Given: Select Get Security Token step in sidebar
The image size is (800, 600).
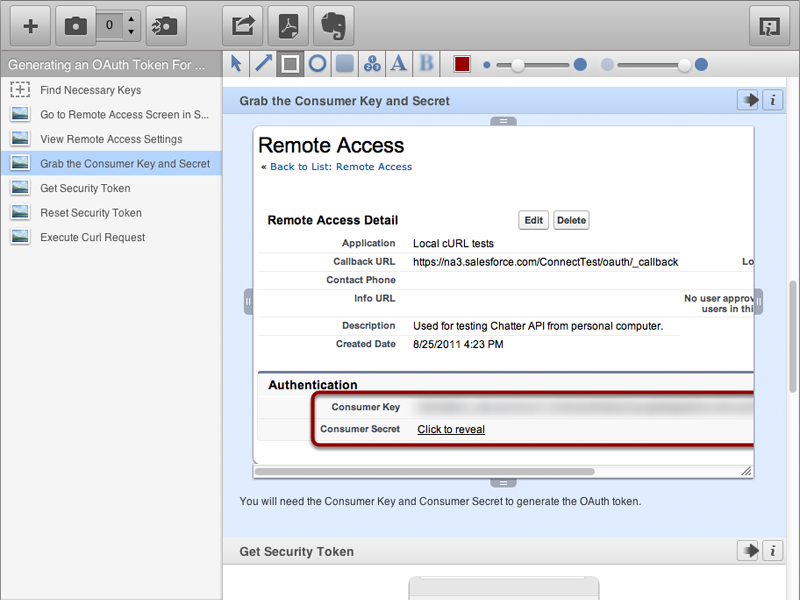Looking at the screenshot, I should (111, 188).
